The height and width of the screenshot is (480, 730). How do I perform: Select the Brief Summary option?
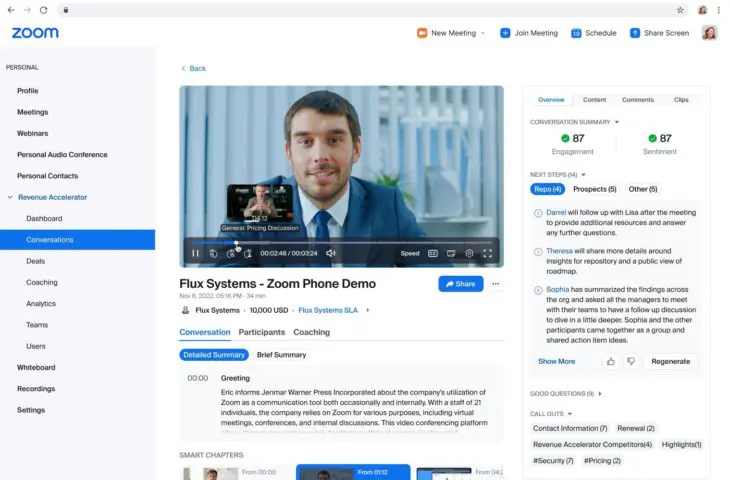point(281,355)
